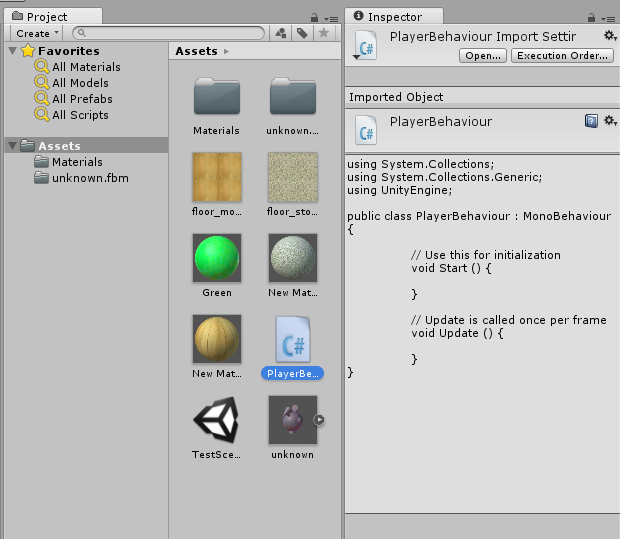Toggle the Project panel lock
The width and height of the screenshot is (620, 539).
coord(314,18)
